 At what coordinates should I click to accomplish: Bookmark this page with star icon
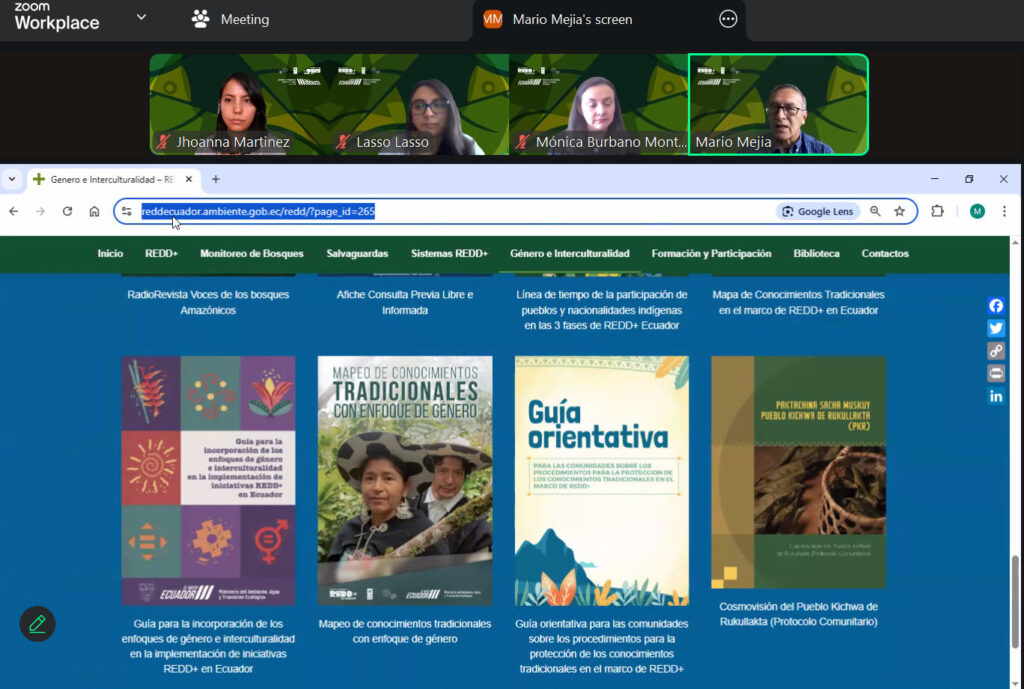click(899, 211)
